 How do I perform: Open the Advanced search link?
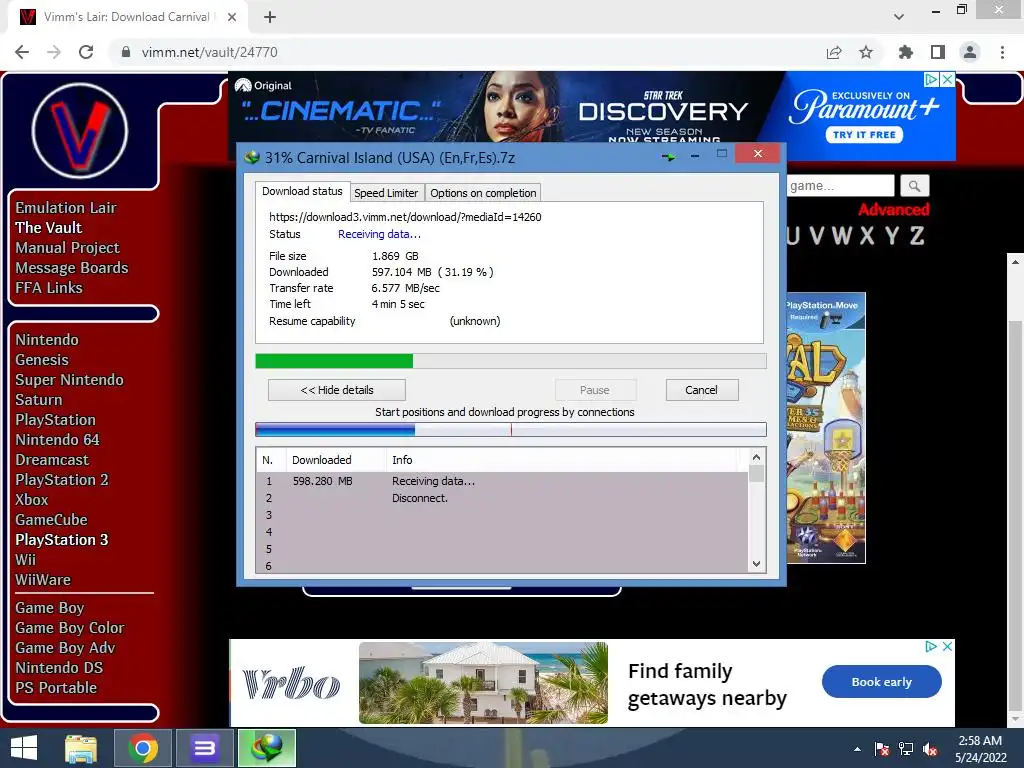[893, 210]
